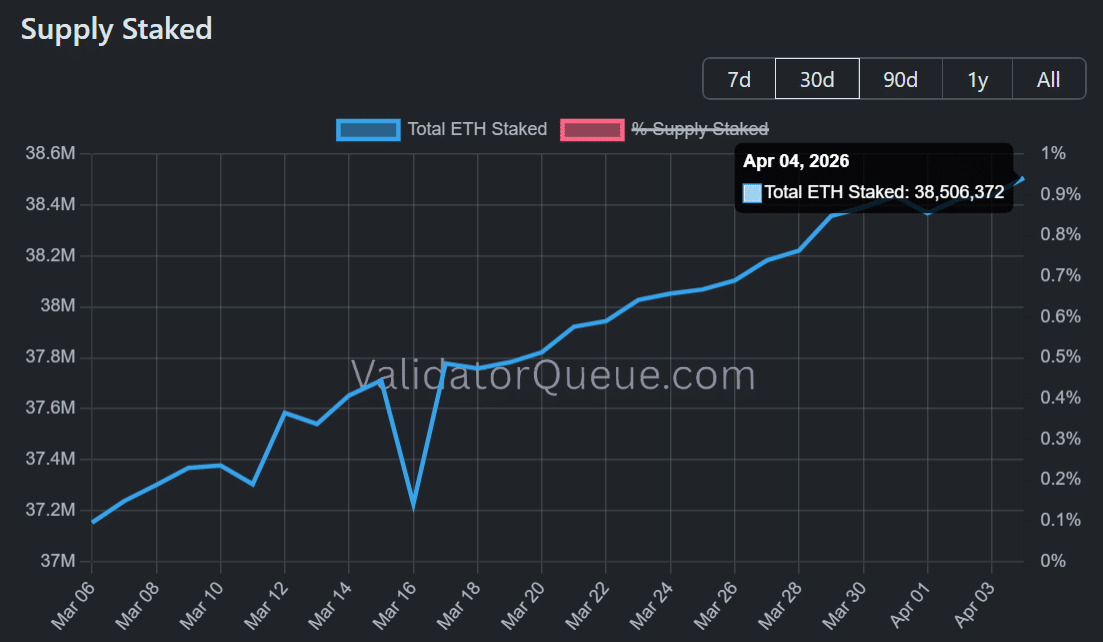Click the Supply Staked chart title
The image size is (1103, 642).
click(117, 29)
